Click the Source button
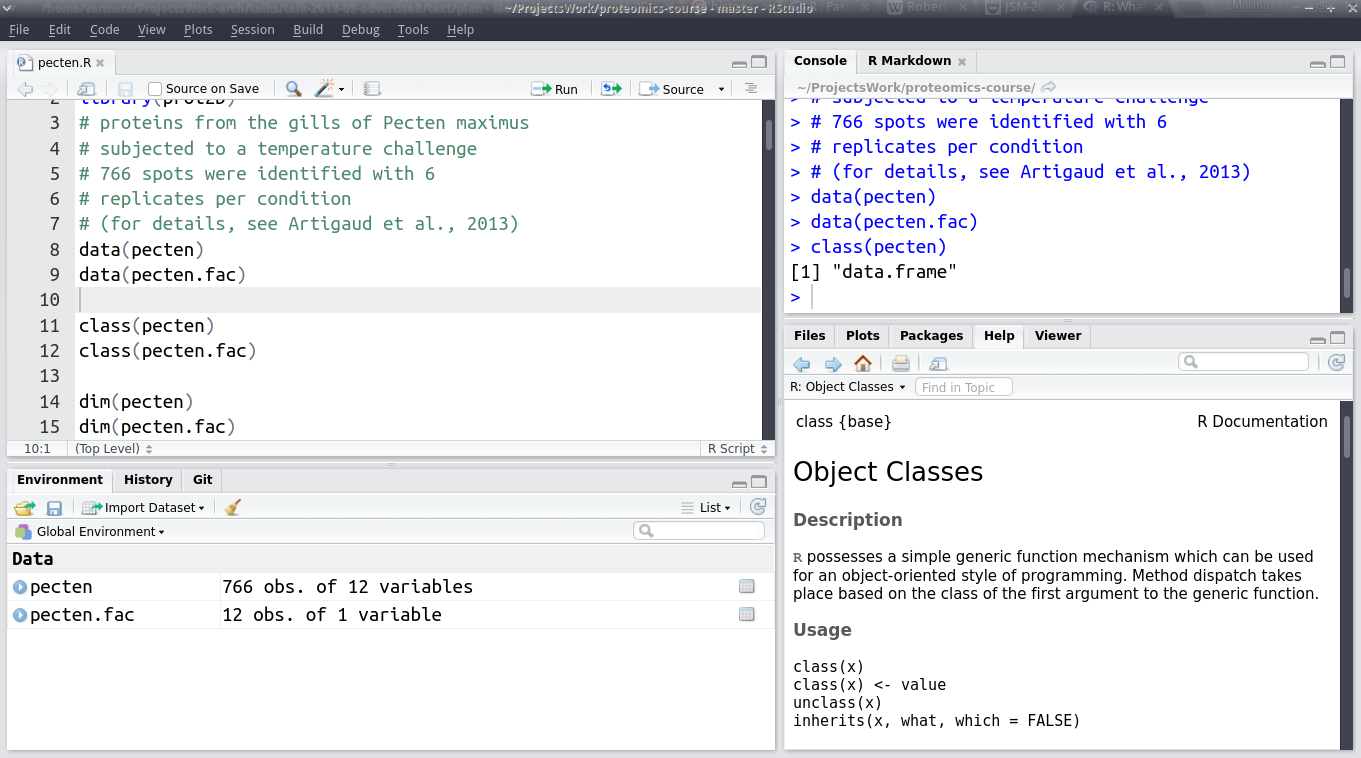 (673, 89)
